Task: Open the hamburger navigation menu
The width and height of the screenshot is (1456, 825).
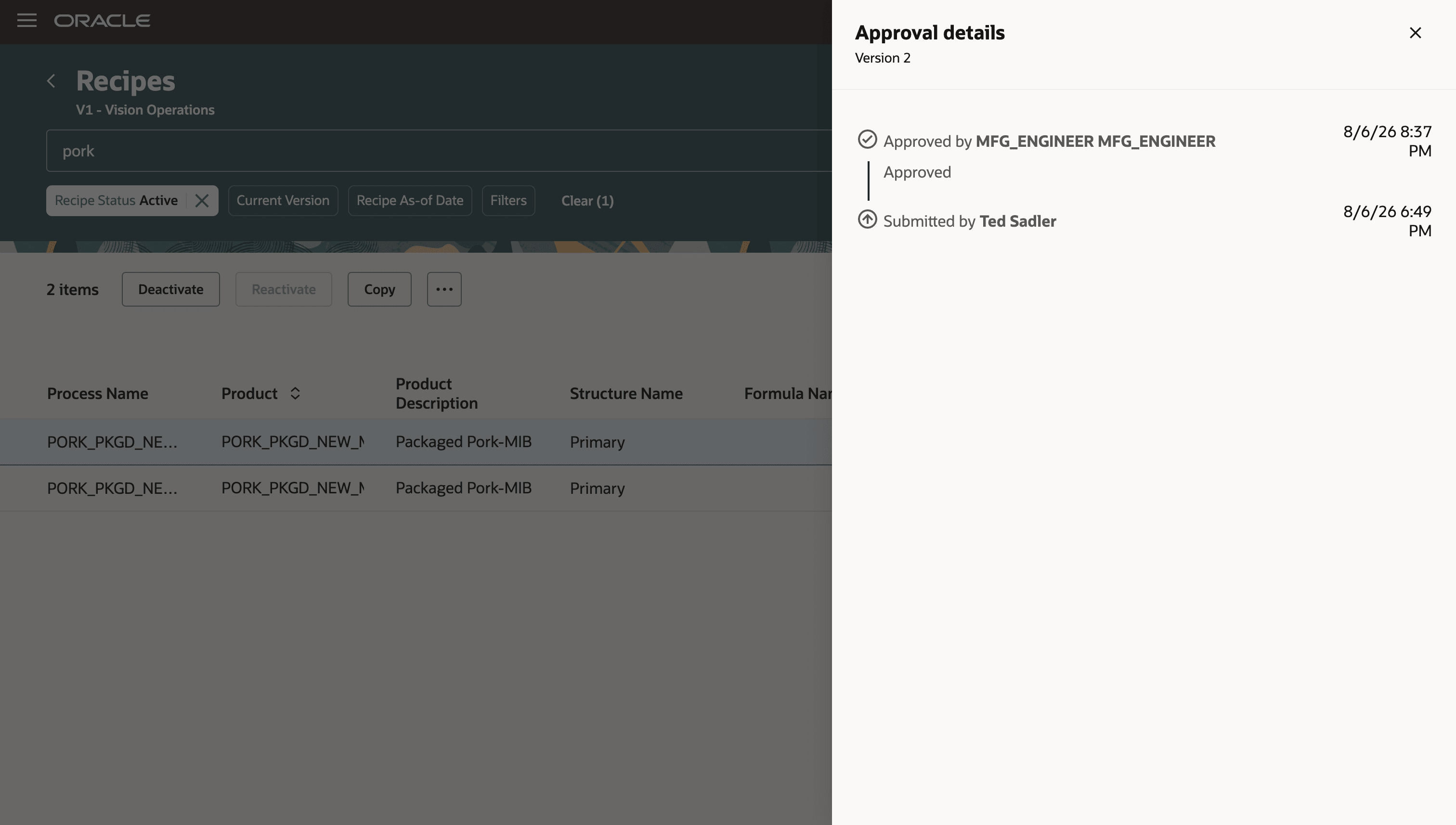Action: [x=26, y=21]
